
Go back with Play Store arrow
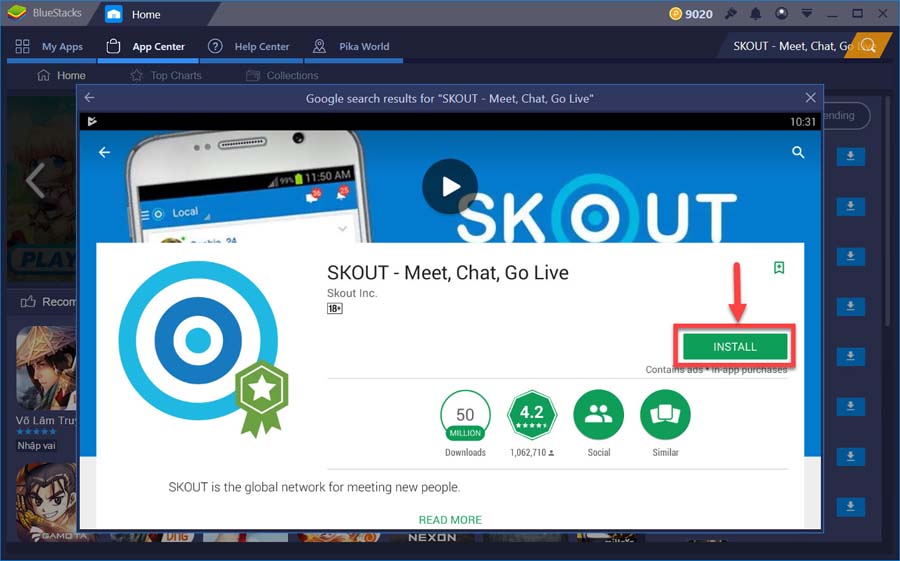click(104, 152)
